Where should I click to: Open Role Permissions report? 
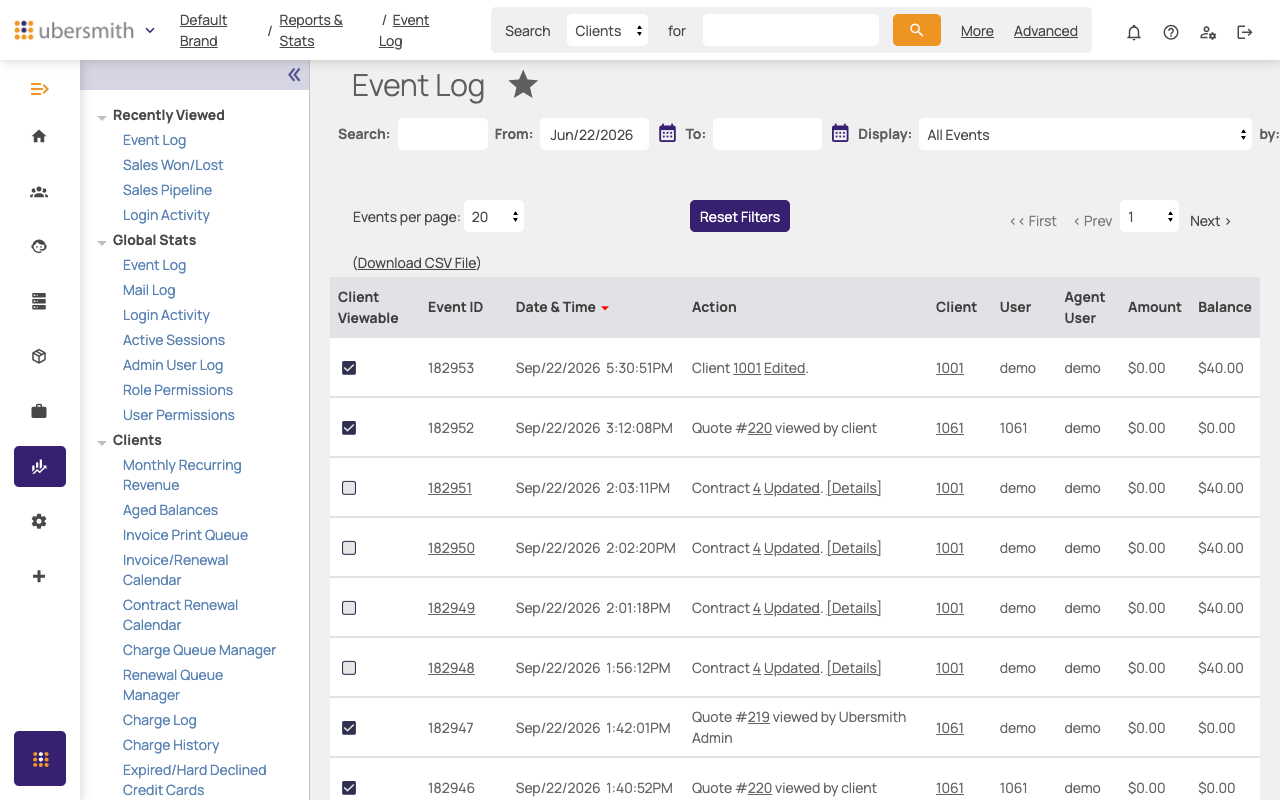tap(178, 390)
